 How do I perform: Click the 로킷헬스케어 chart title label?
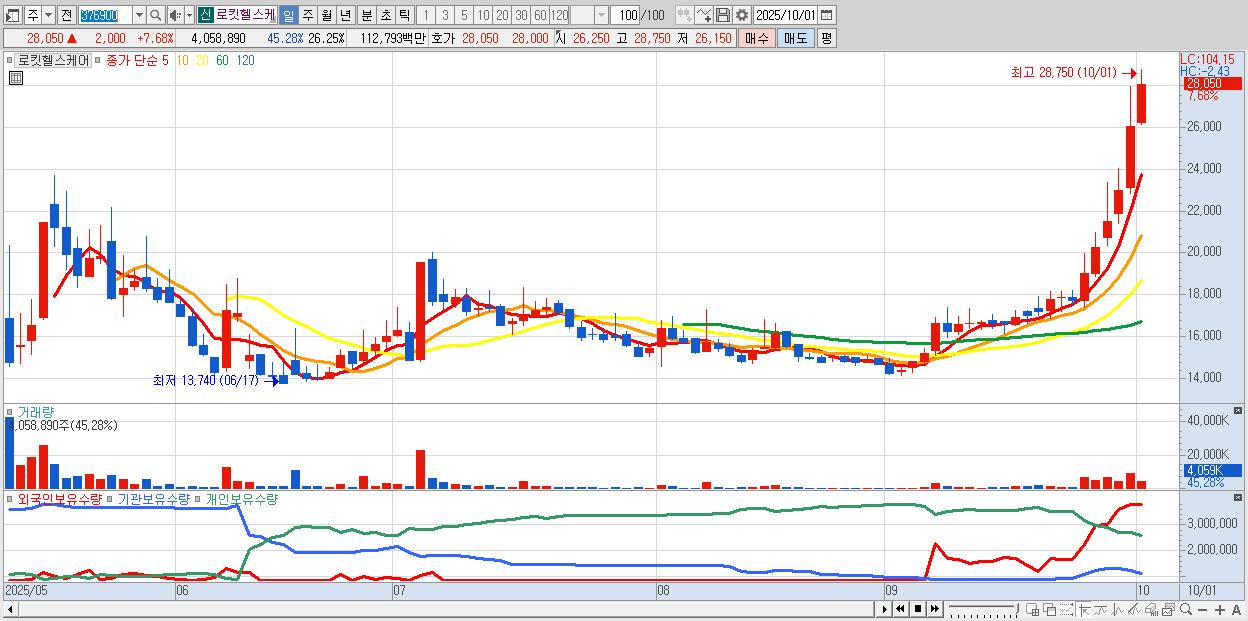[x=53, y=60]
